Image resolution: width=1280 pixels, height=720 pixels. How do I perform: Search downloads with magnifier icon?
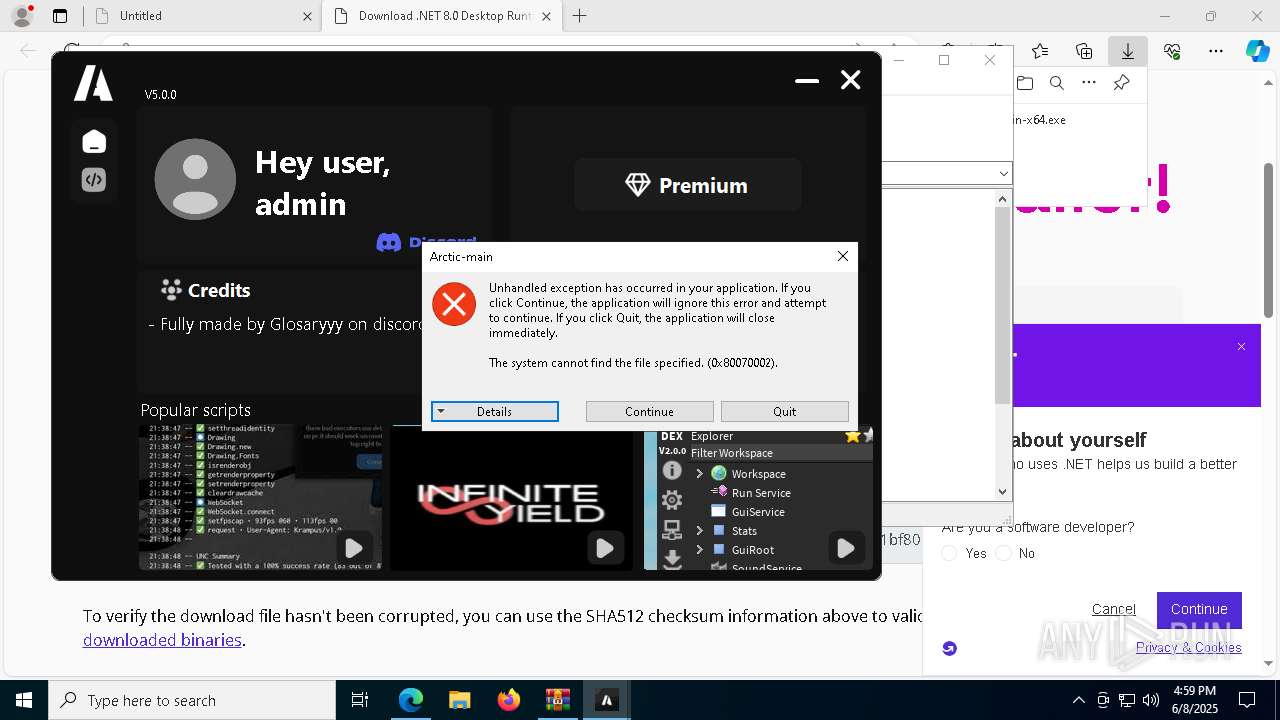click(1057, 83)
